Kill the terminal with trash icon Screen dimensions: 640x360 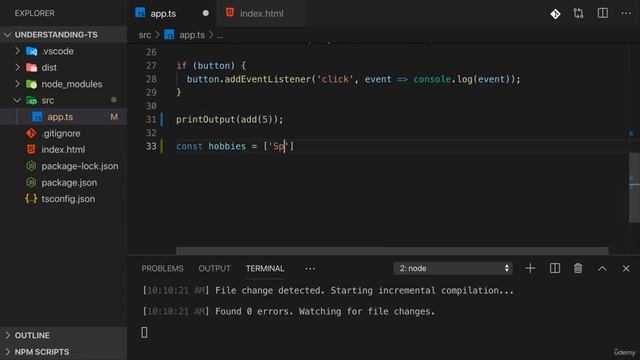pos(578,268)
